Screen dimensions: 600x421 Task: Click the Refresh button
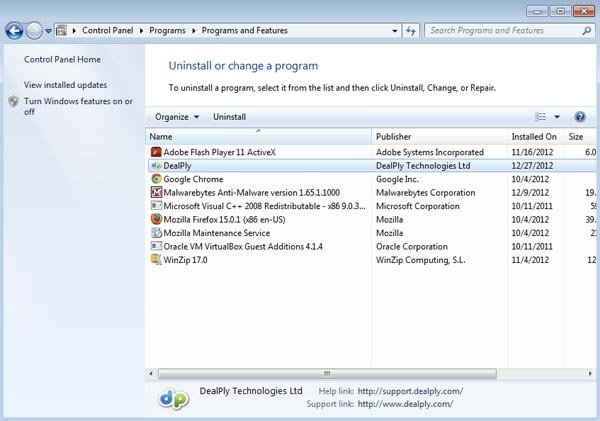(x=411, y=31)
